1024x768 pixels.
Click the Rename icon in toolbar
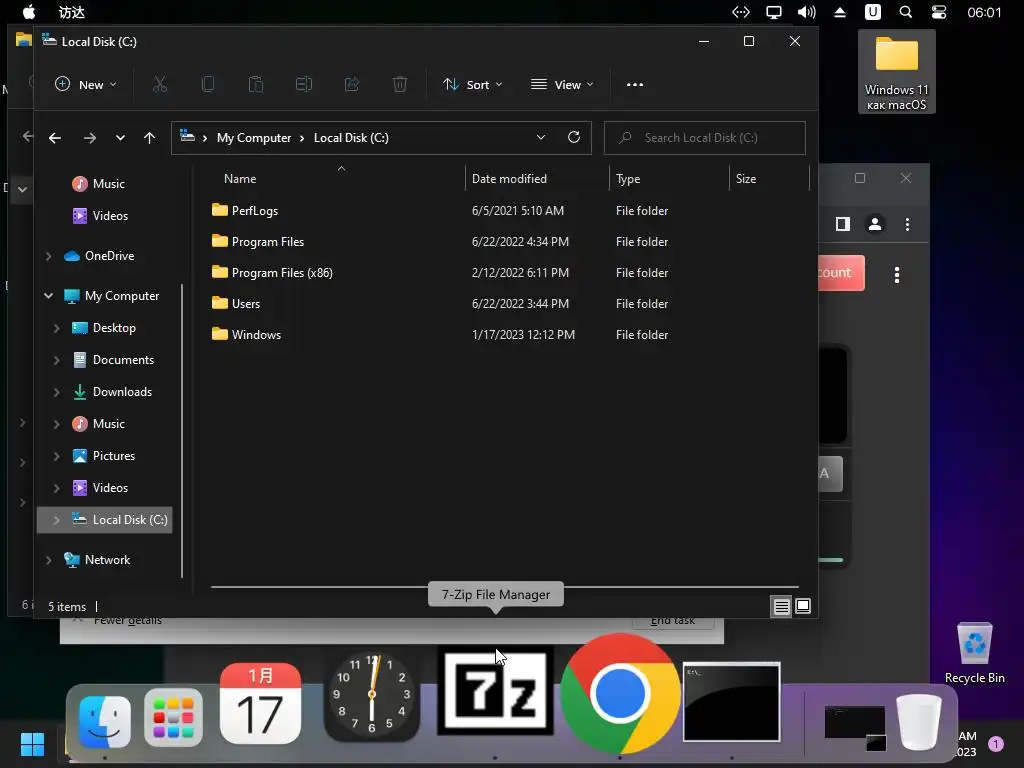304,84
